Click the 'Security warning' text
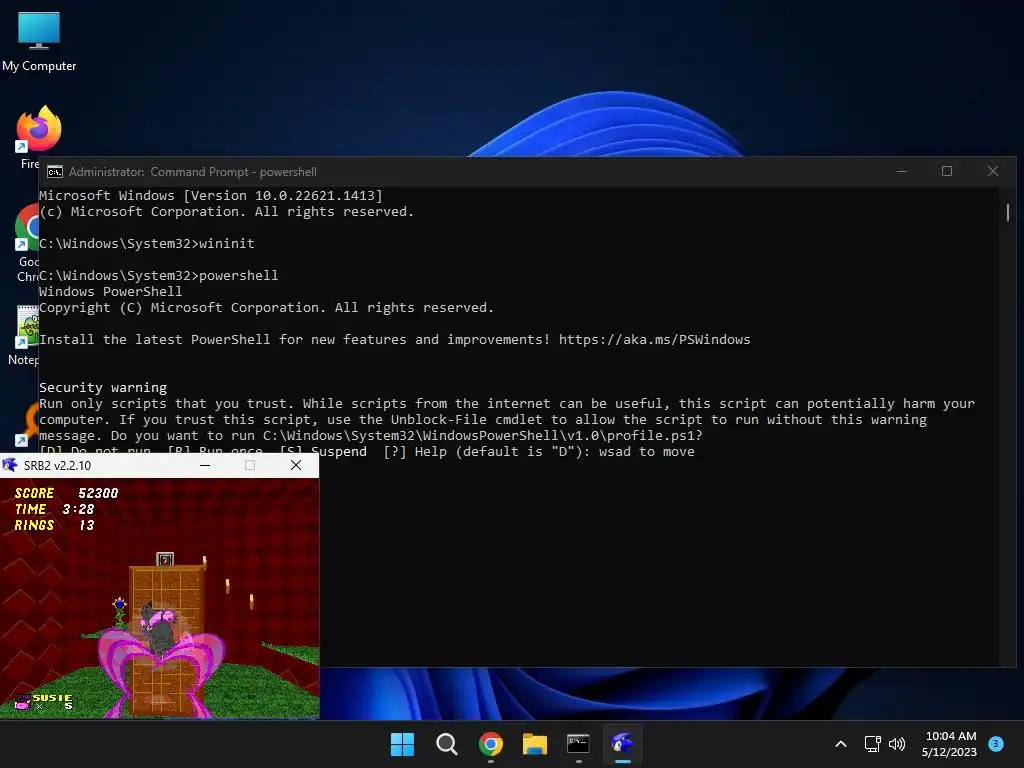 [103, 387]
